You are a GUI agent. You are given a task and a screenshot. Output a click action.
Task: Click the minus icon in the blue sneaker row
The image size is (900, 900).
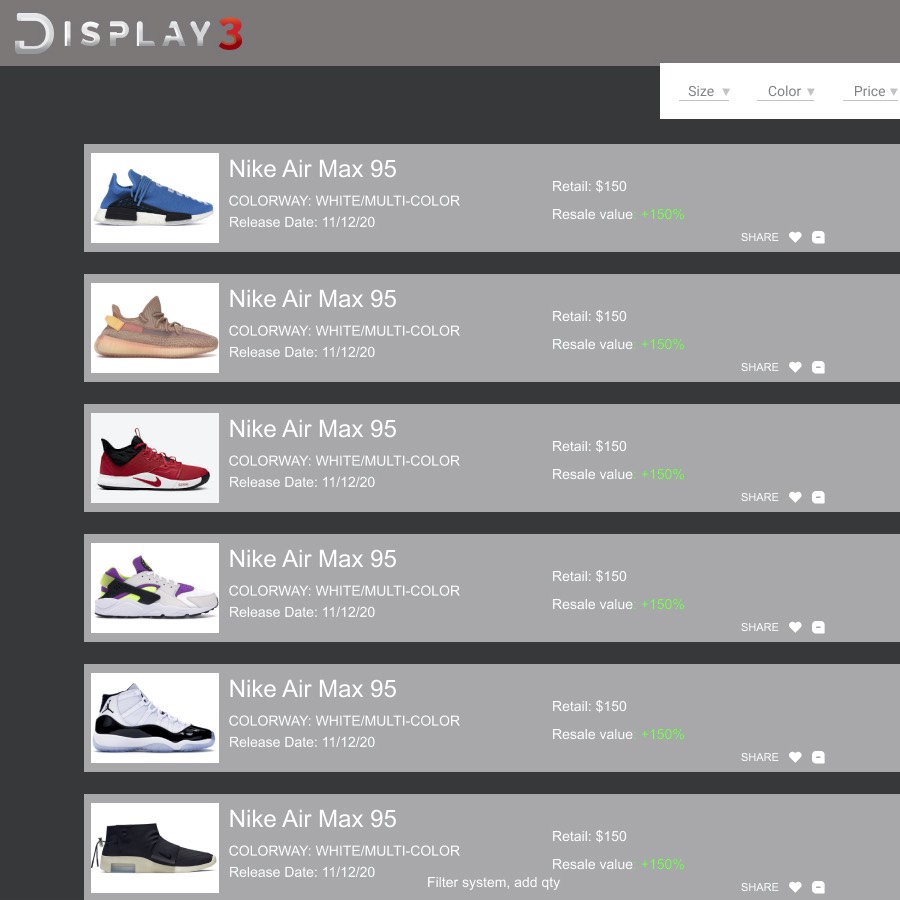(818, 237)
